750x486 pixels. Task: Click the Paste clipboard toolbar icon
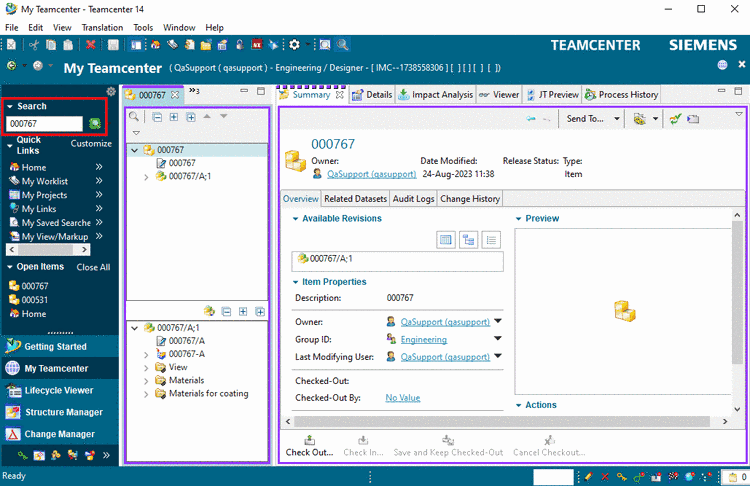[x=68, y=45]
